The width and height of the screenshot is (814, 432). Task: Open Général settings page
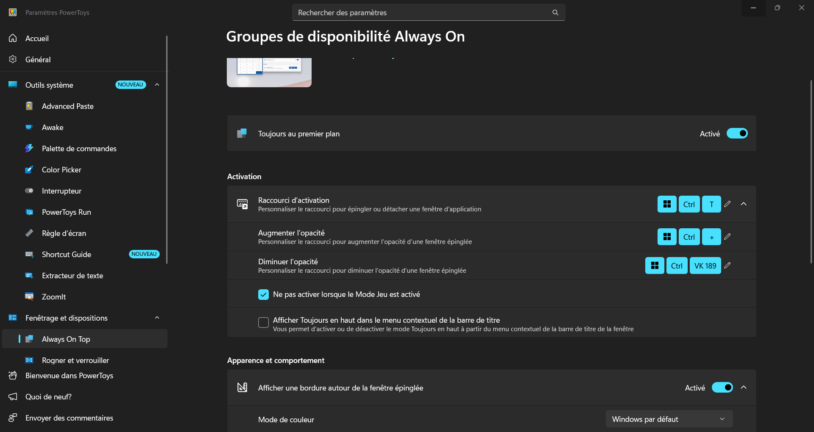tap(85, 59)
